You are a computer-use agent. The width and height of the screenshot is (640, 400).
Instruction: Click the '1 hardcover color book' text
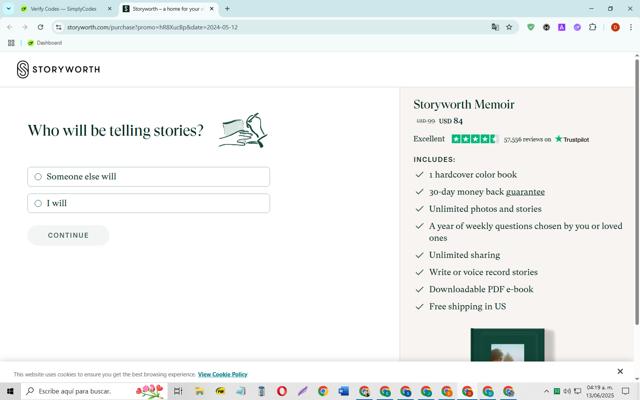(x=473, y=175)
